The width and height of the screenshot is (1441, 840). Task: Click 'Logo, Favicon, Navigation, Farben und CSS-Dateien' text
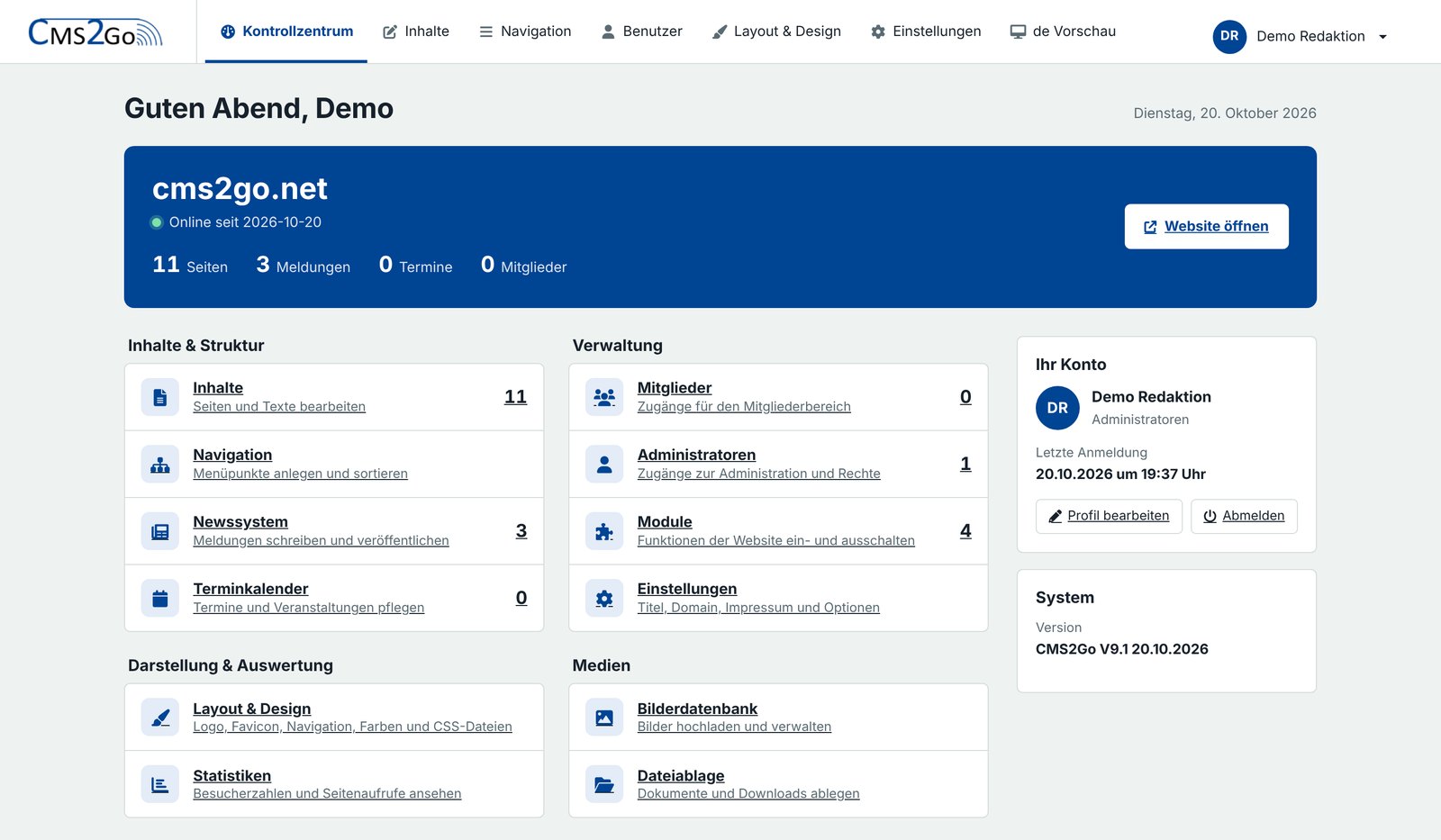pos(352,727)
